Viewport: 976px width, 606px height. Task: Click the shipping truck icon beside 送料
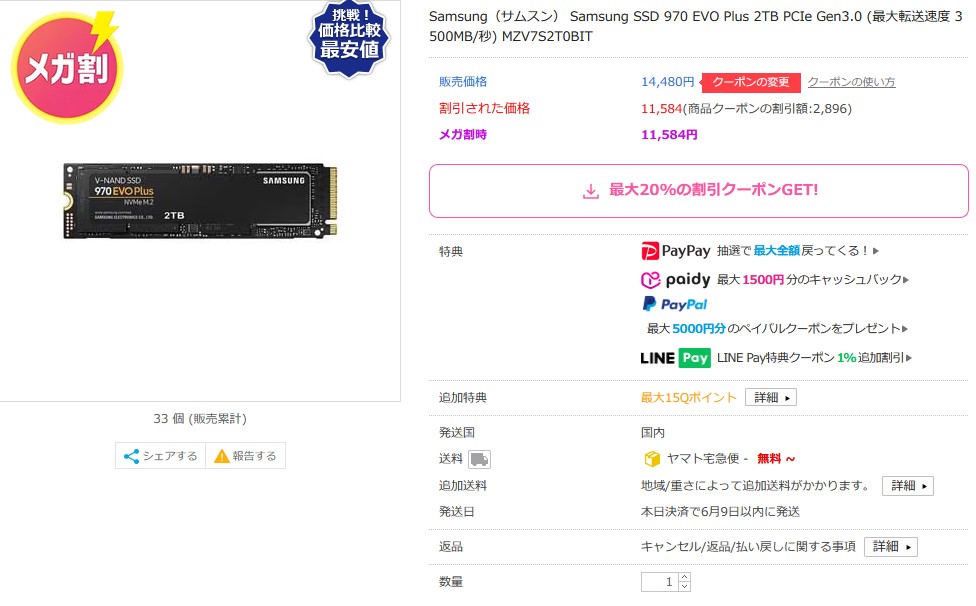pyautogui.click(x=479, y=459)
